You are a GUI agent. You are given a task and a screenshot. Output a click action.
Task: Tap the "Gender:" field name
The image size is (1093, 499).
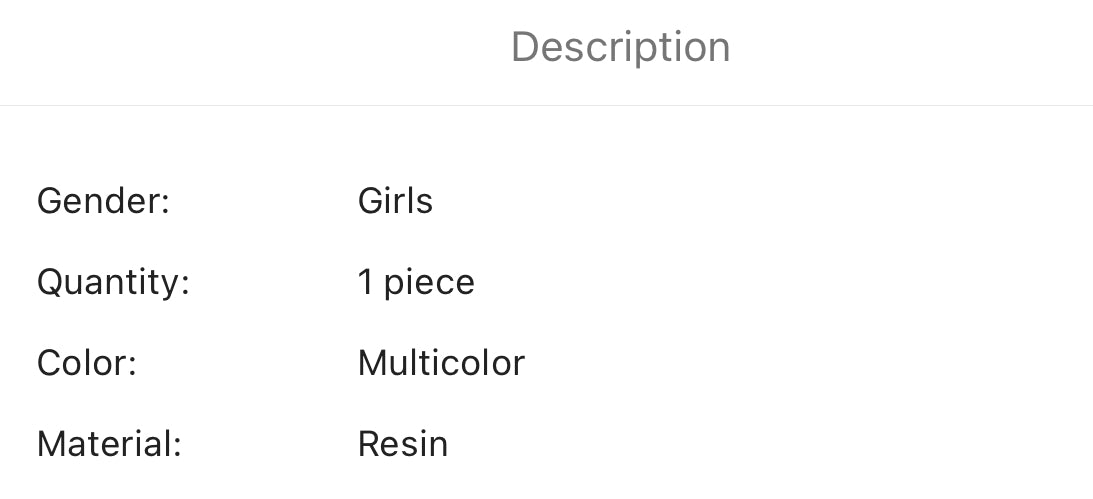click(x=103, y=201)
